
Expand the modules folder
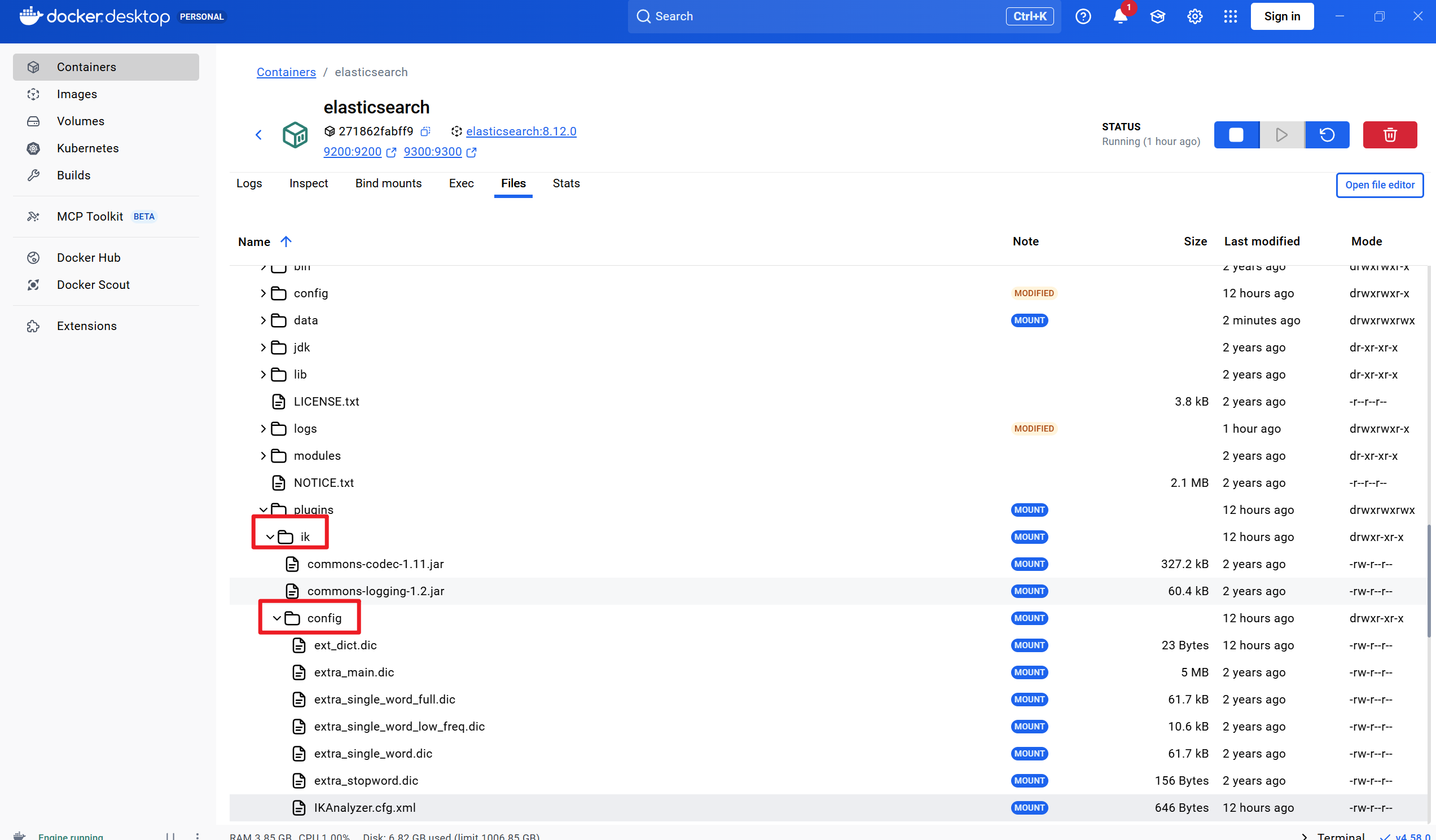(263, 456)
